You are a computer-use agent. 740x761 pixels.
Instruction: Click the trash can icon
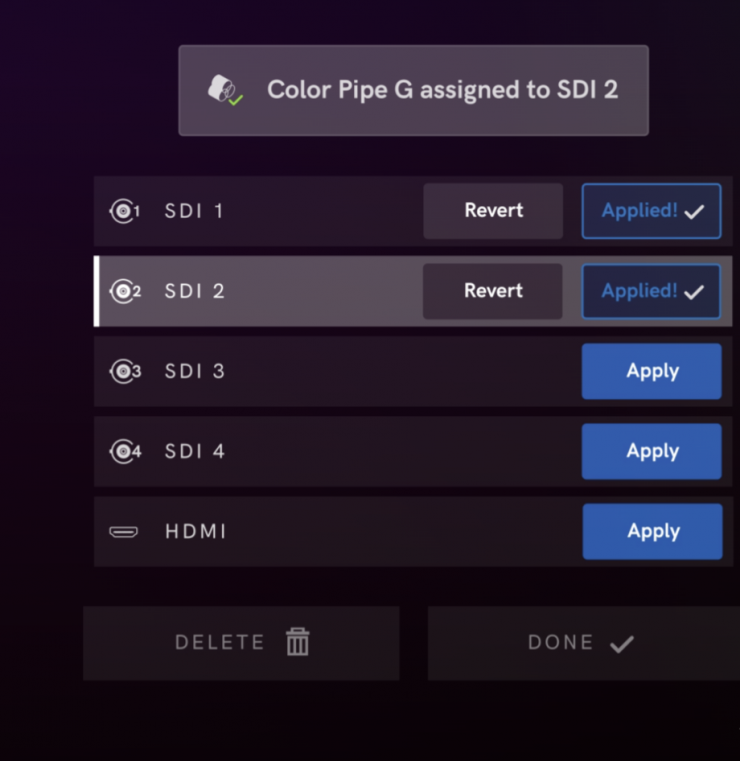298,642
